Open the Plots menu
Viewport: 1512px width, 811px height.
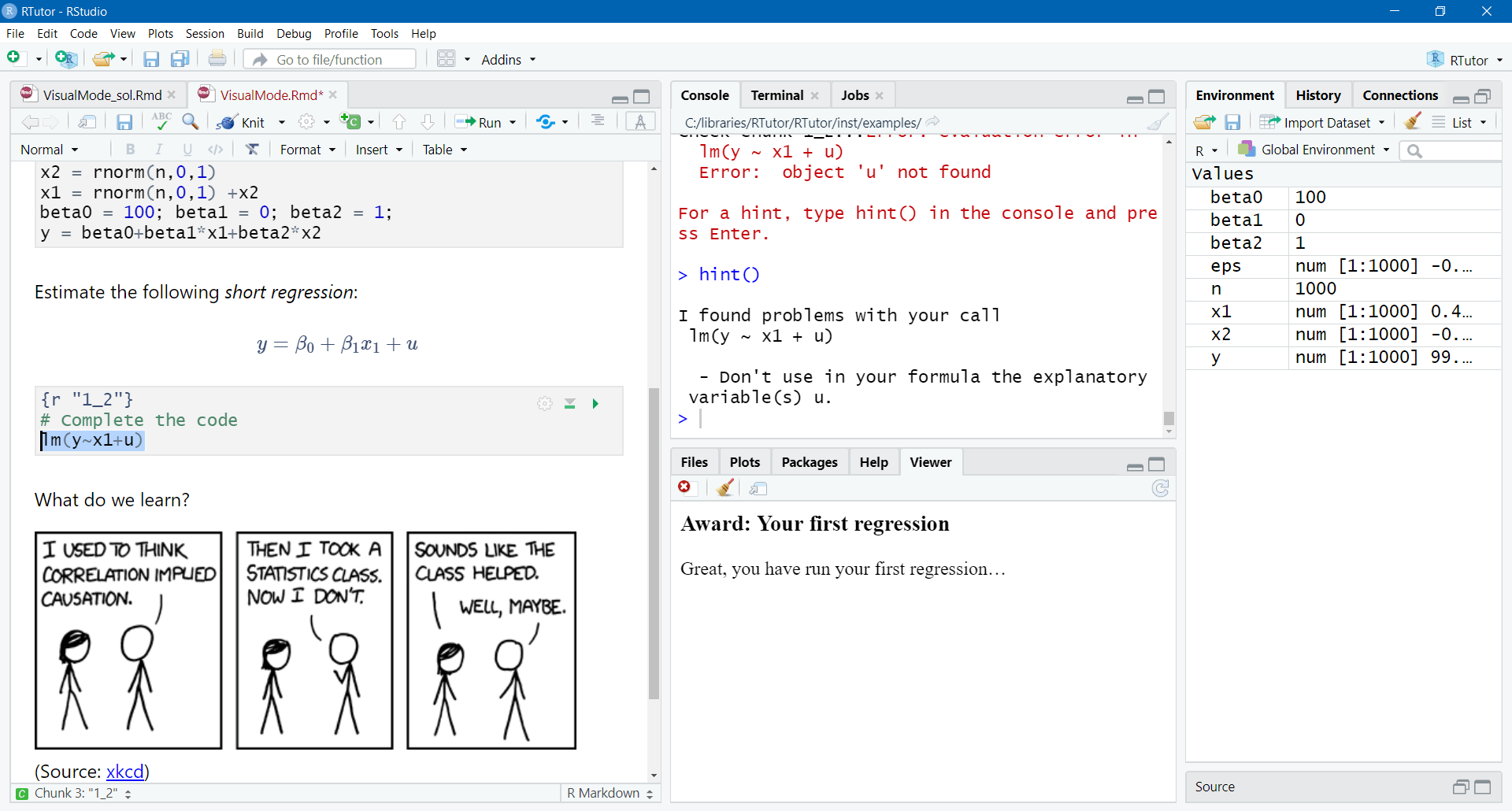(161, 33)
